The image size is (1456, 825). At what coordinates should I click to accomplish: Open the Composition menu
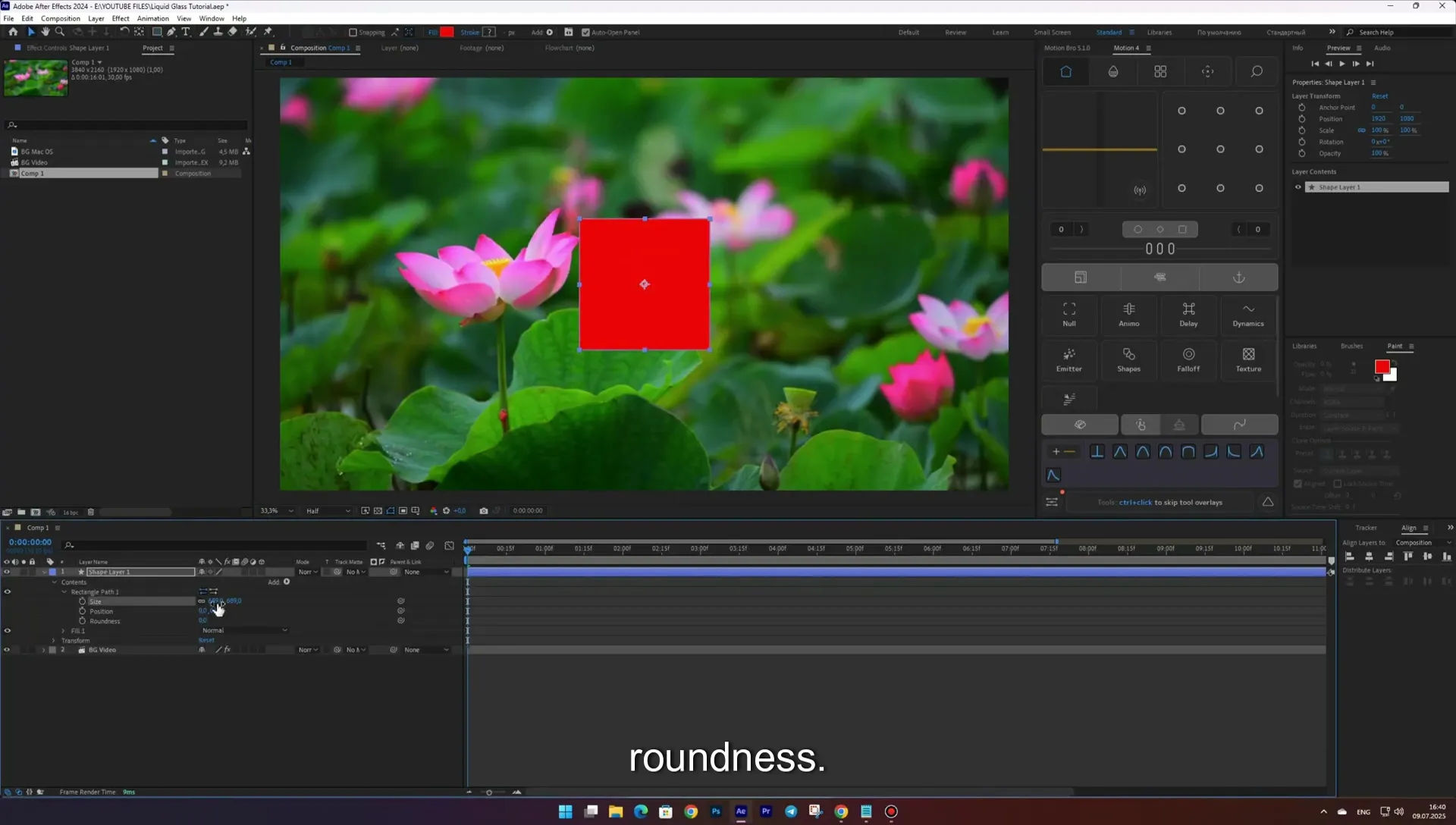point(61,18)
